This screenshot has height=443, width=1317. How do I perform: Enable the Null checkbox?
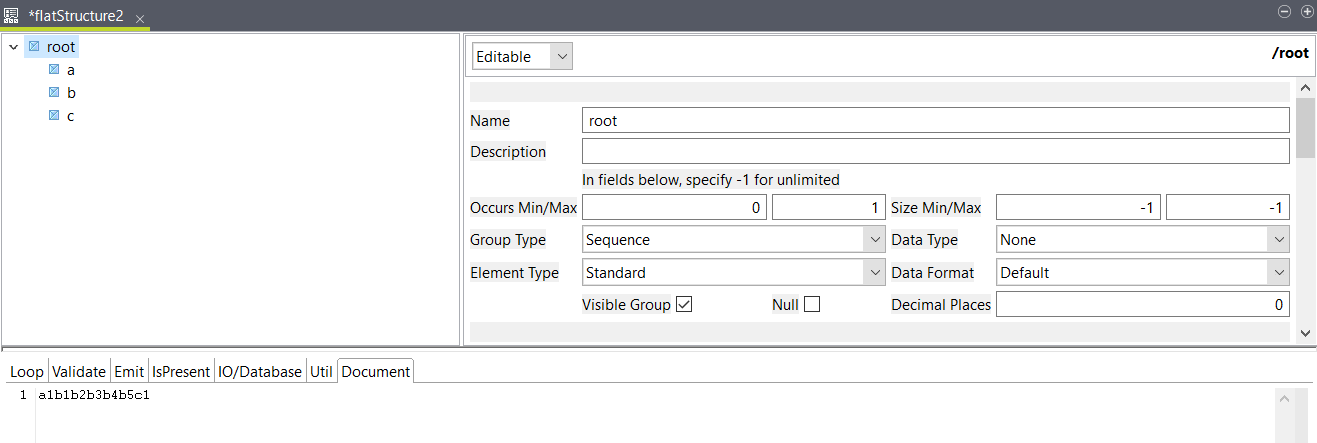pyautogui.click(x=812, y=305)
